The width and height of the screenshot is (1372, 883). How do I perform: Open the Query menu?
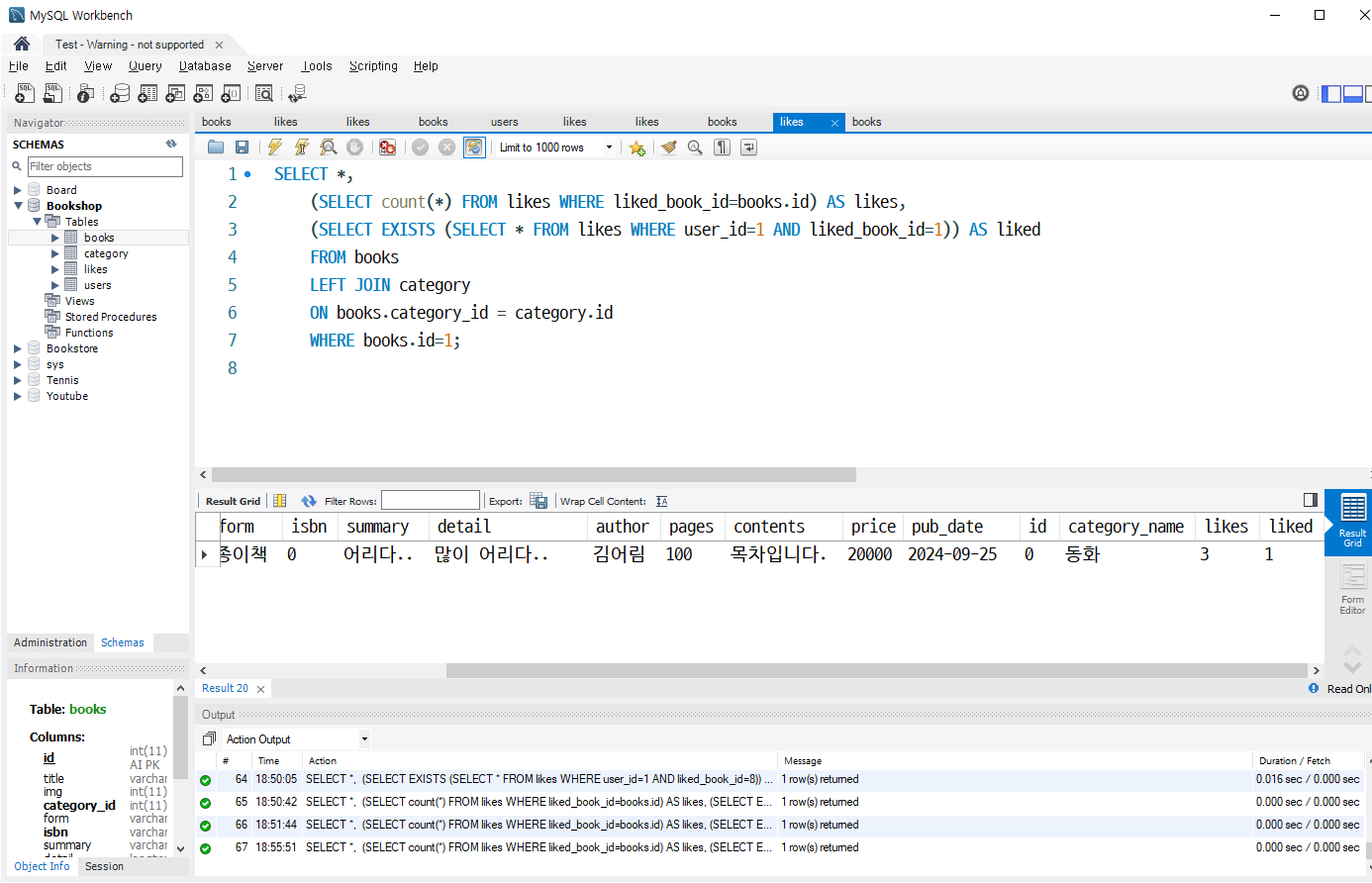pyautogui.click(x=145, y=66)
